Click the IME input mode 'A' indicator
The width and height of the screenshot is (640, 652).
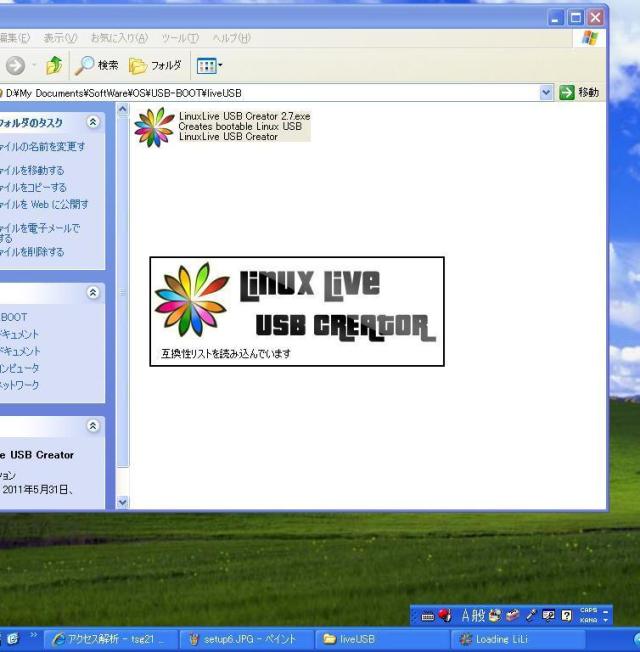465,616
